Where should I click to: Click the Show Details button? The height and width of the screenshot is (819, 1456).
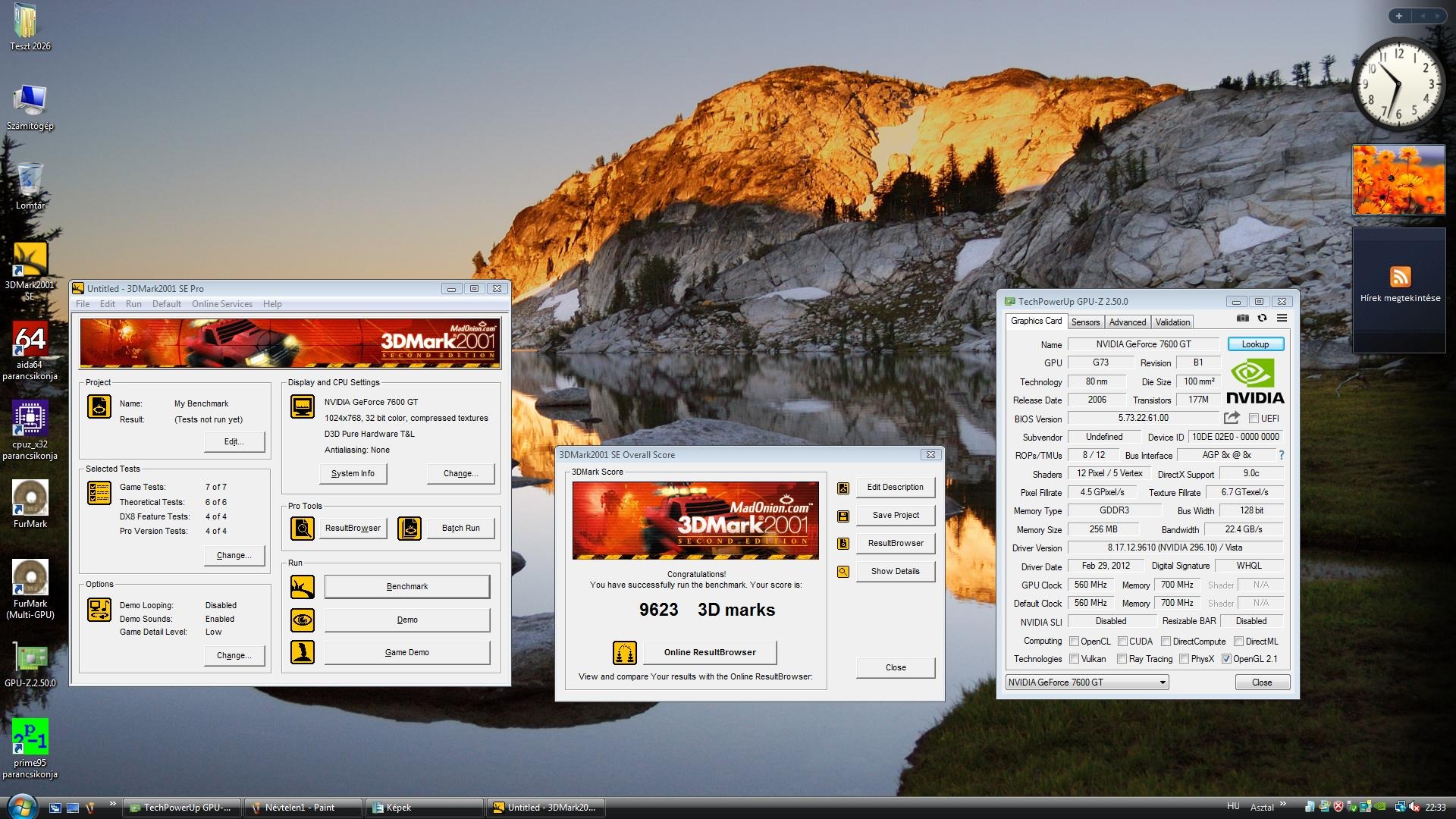(895, 572)
